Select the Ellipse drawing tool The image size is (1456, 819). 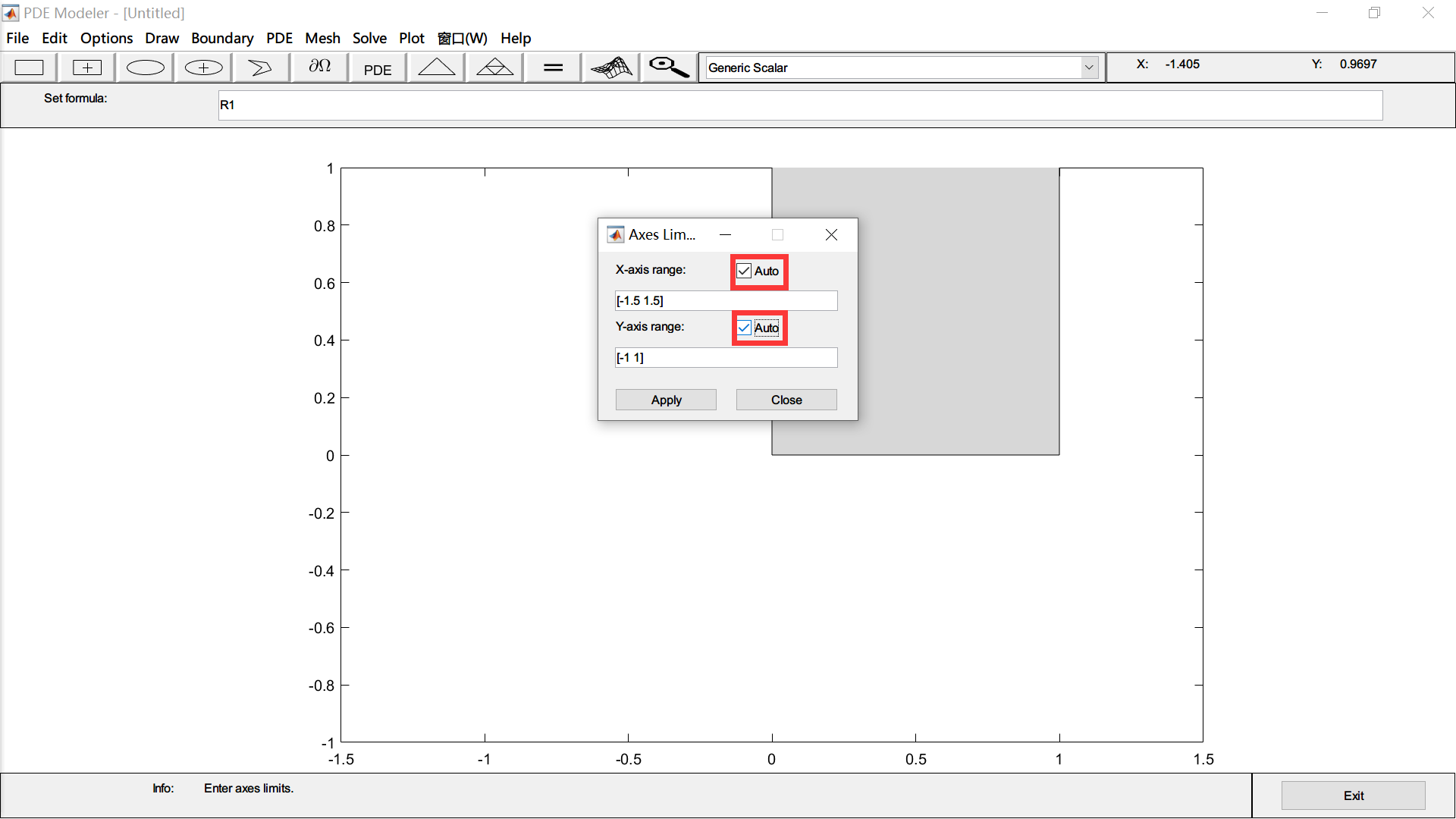(144, 67)
